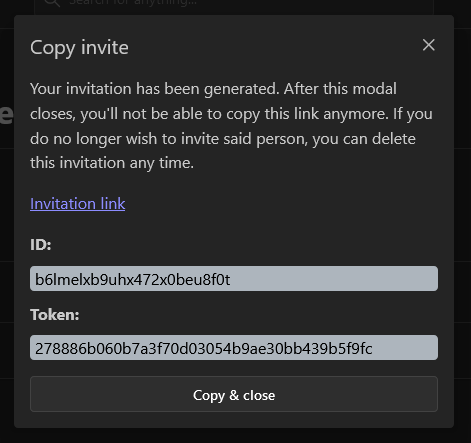This screenshot has height=443, width=471.
Task: Click the dimmed backdrop below the modal
Action: click(234, 436)
